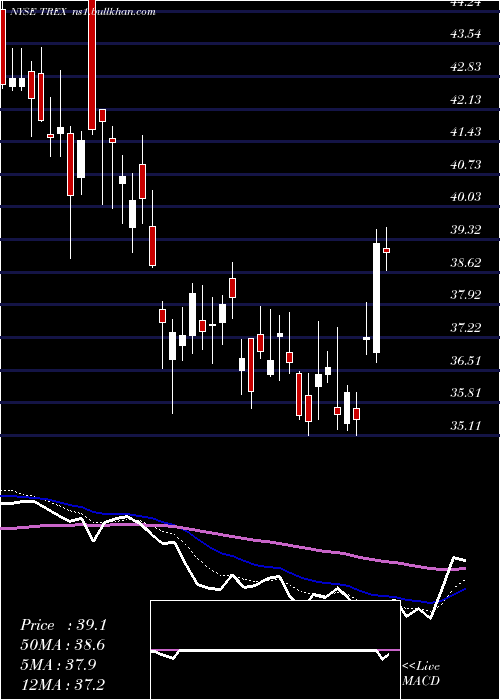Click the 40.03 price axis label

click(466, 197)
